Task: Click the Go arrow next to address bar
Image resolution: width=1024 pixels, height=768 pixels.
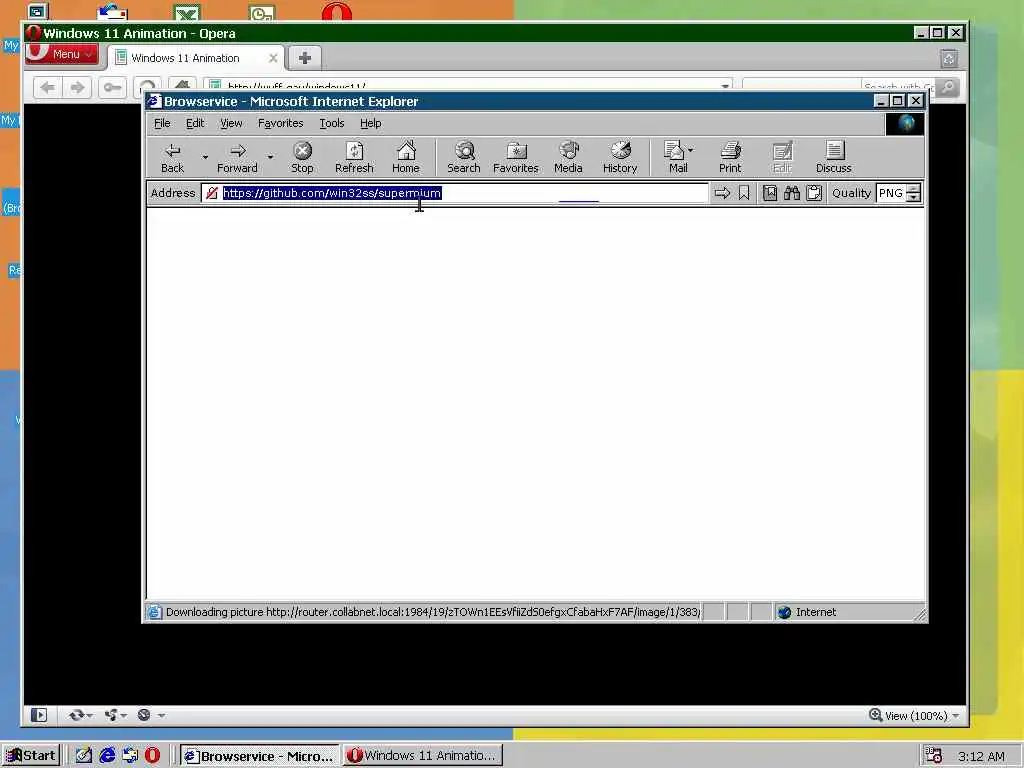Action: (722, 193)
